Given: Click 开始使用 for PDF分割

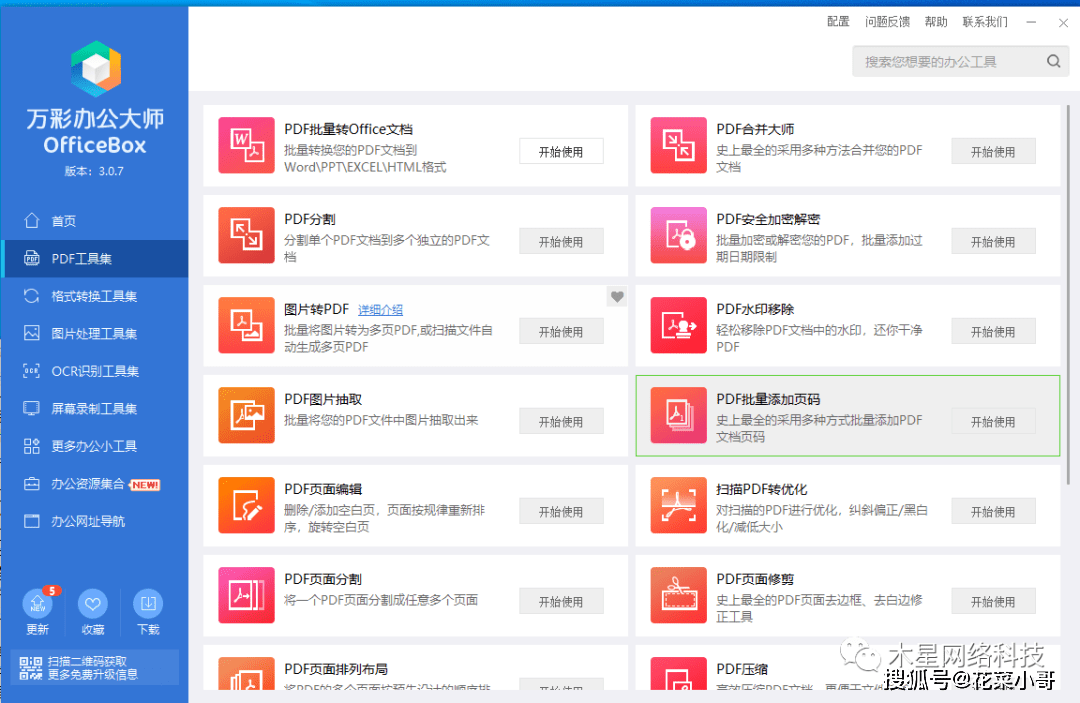Looking at the screenshot, I should pos(561,240).
